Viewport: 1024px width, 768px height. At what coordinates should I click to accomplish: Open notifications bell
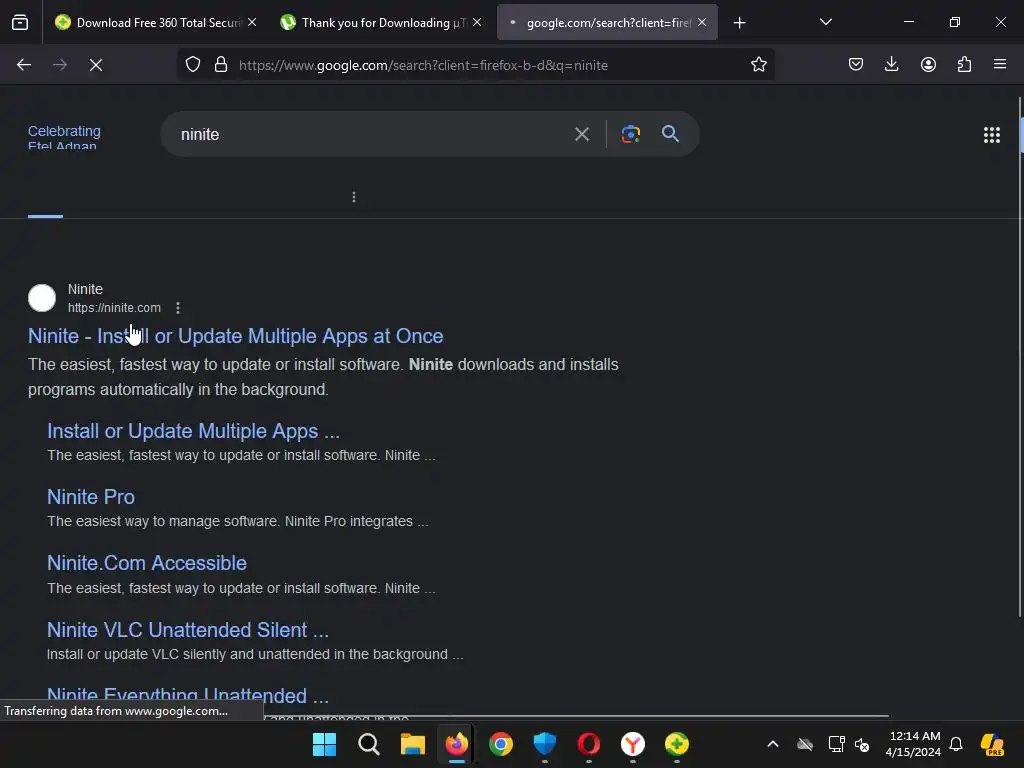pyautogui.click(x=956, y=744)
